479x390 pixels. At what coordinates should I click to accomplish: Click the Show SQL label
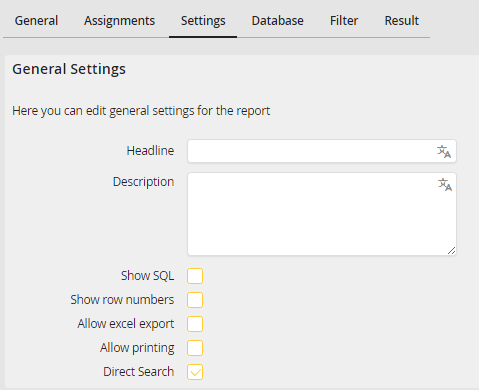click(x=148, y=276)
